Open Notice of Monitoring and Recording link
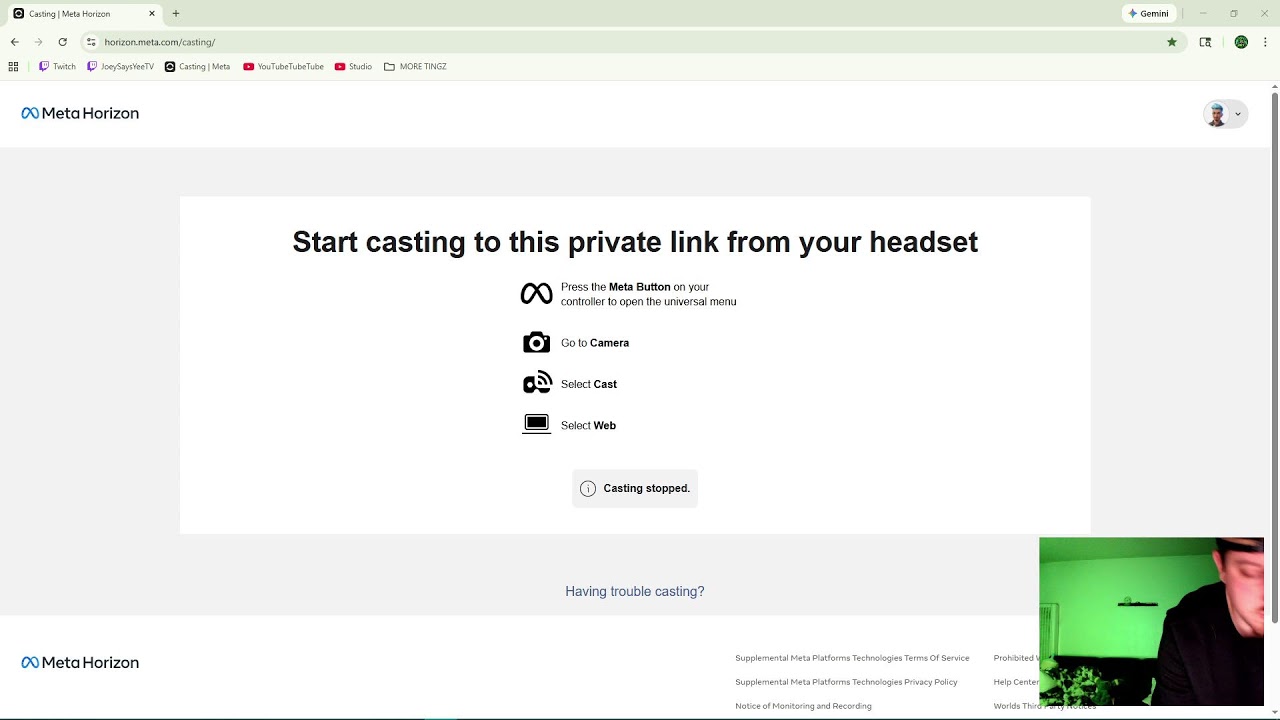The image size is (1280, 720). click(803, 706)
